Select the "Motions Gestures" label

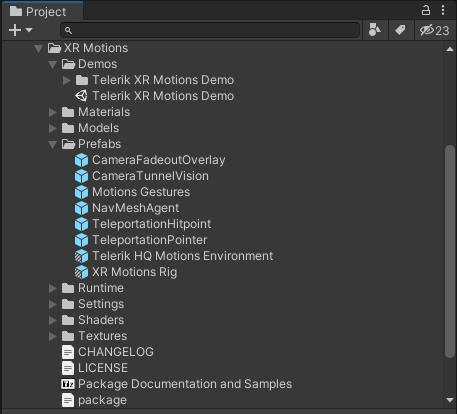[141, 192]
